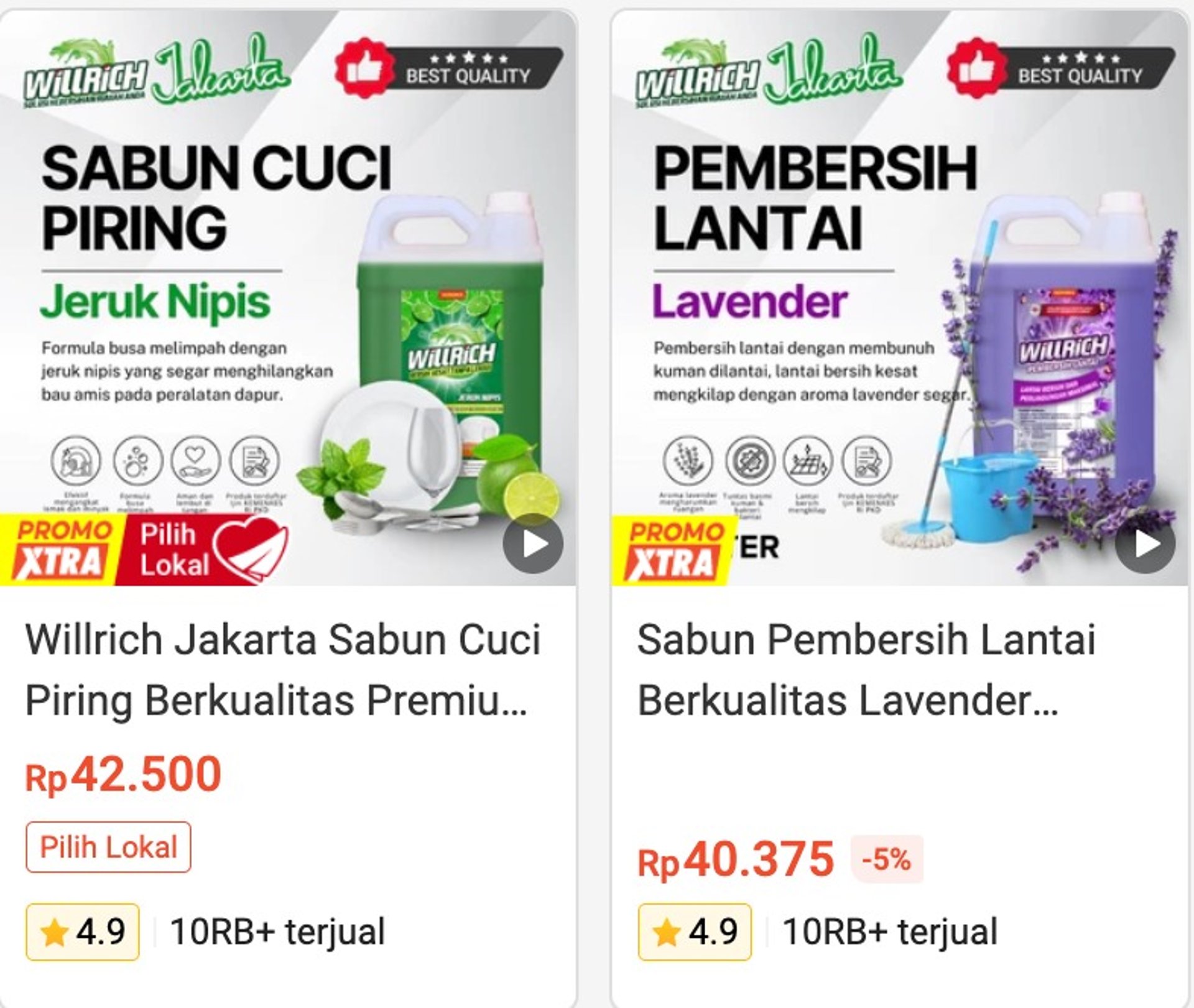1194x1008 pixels.
Task: Click price Rp40.375
Action: coord(736,860)
